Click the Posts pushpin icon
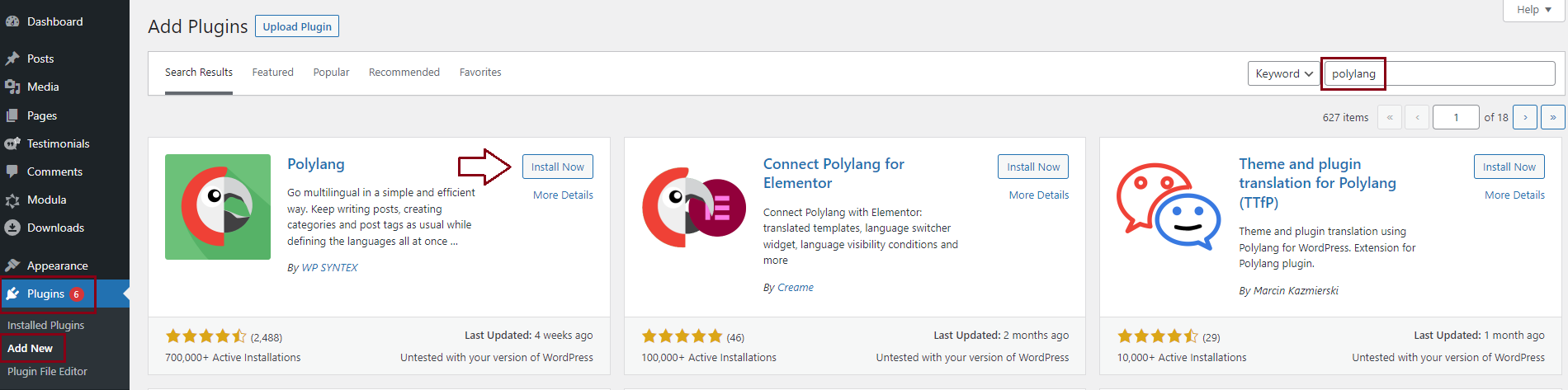Screen dimensions: 1568x390 tap(12, 59)
